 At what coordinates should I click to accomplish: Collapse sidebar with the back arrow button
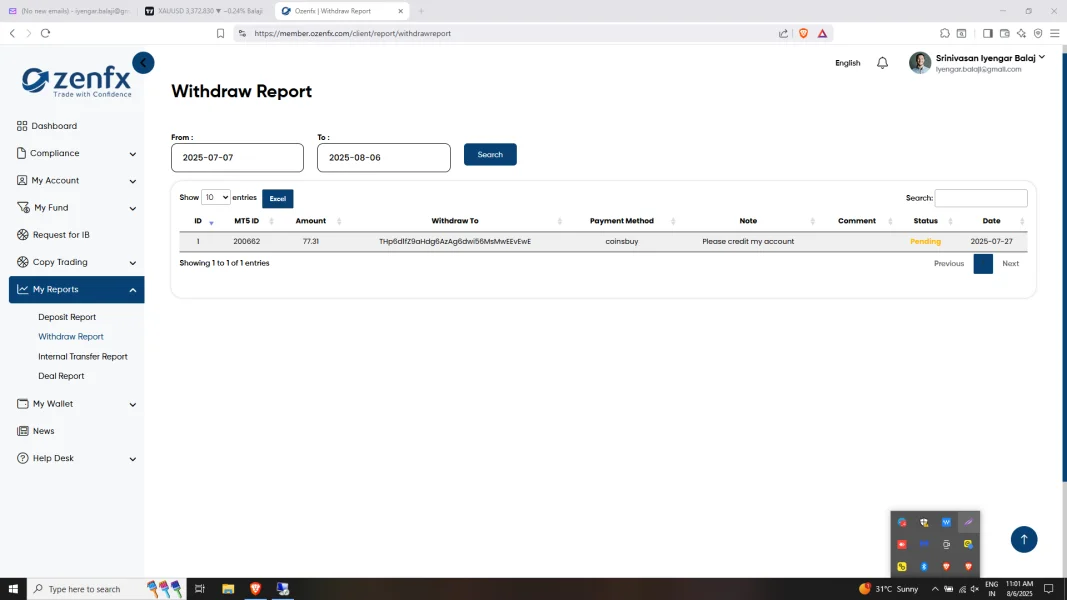pyautogui.click(x=143, y=63)
